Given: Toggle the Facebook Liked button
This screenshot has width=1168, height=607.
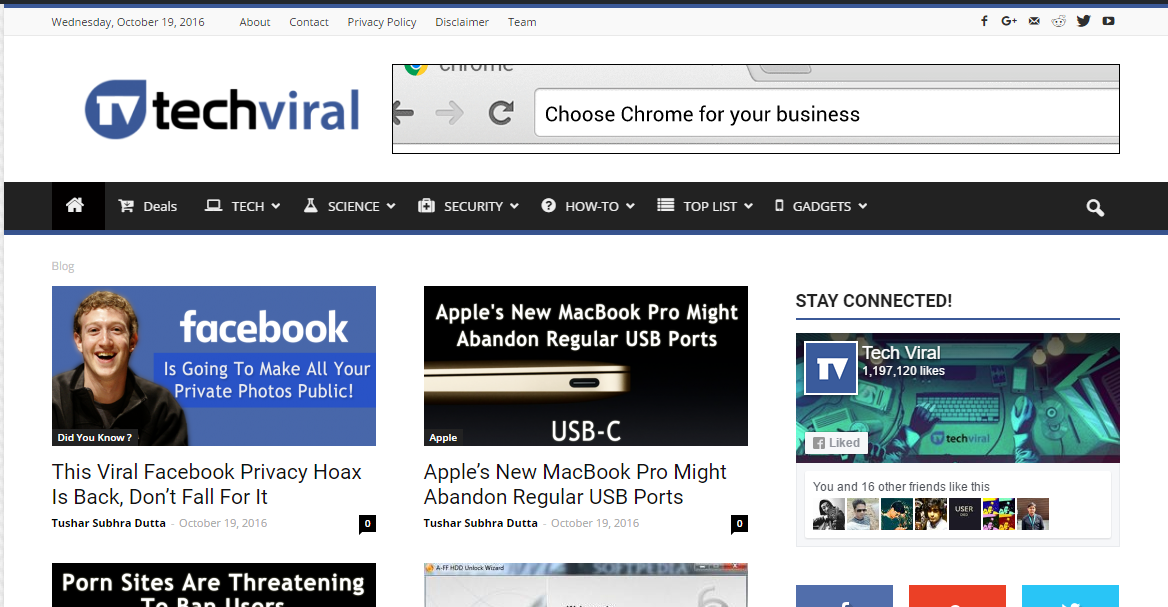Looking at the screenshot, I should (x=837, y=442).
